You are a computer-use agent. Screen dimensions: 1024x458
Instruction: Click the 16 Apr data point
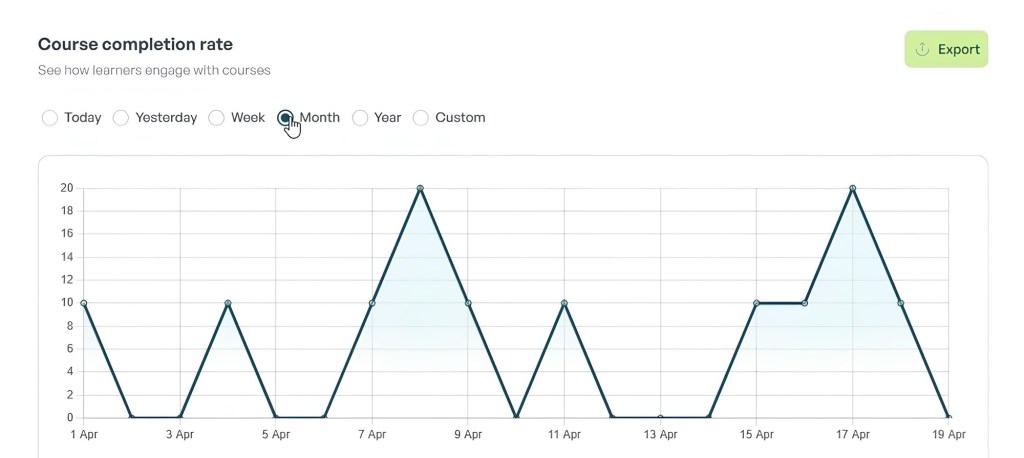[x=805, y=303]
